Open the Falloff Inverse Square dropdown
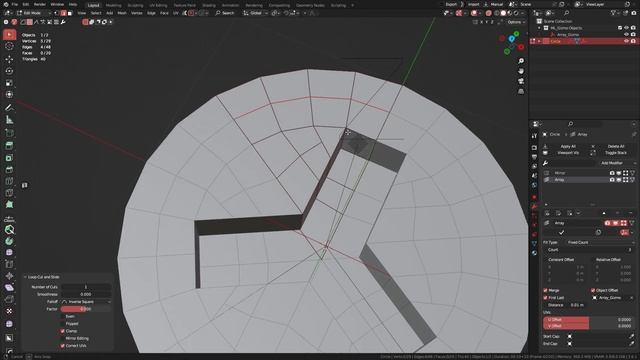 tap(86, 302)
